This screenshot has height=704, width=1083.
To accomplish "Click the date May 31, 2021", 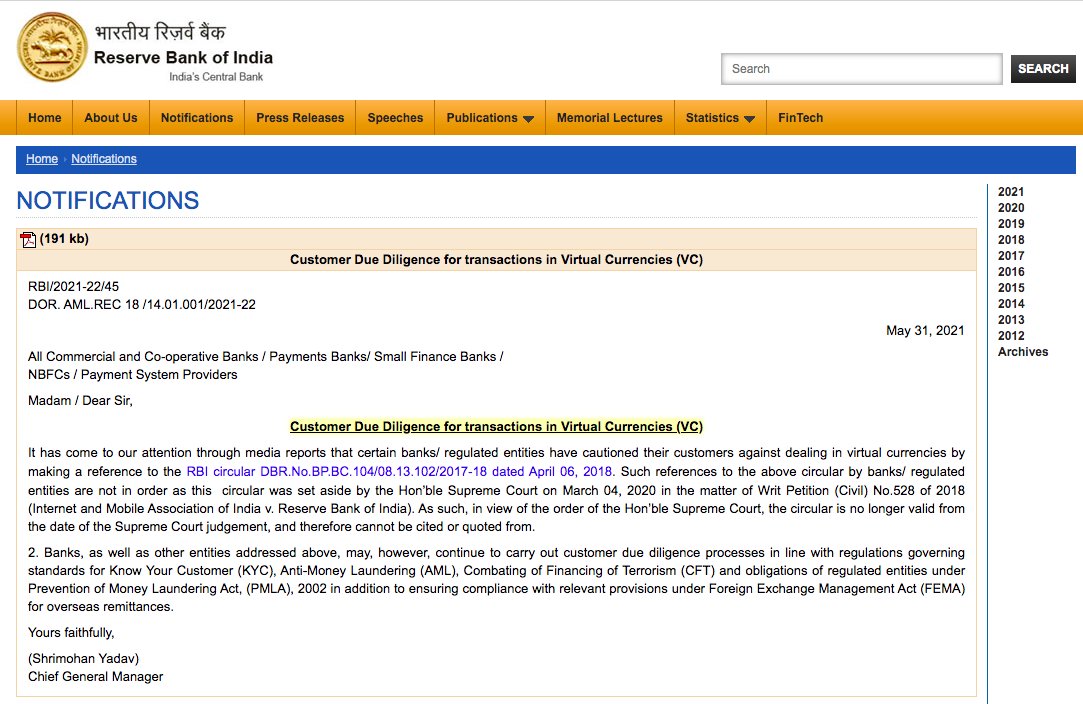I will (925, 330).
